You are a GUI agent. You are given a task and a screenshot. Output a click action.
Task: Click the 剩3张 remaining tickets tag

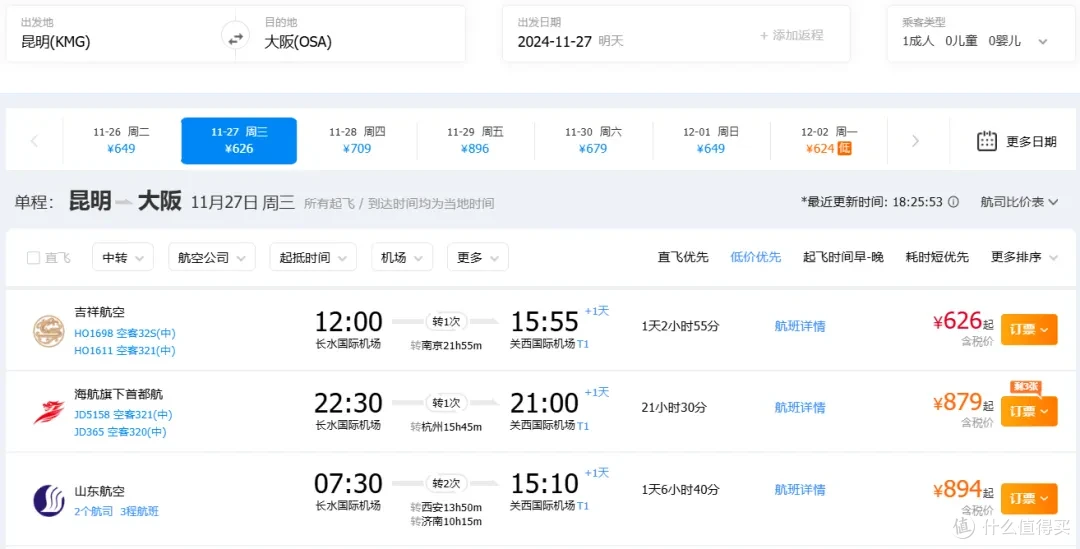point(1026,387)
